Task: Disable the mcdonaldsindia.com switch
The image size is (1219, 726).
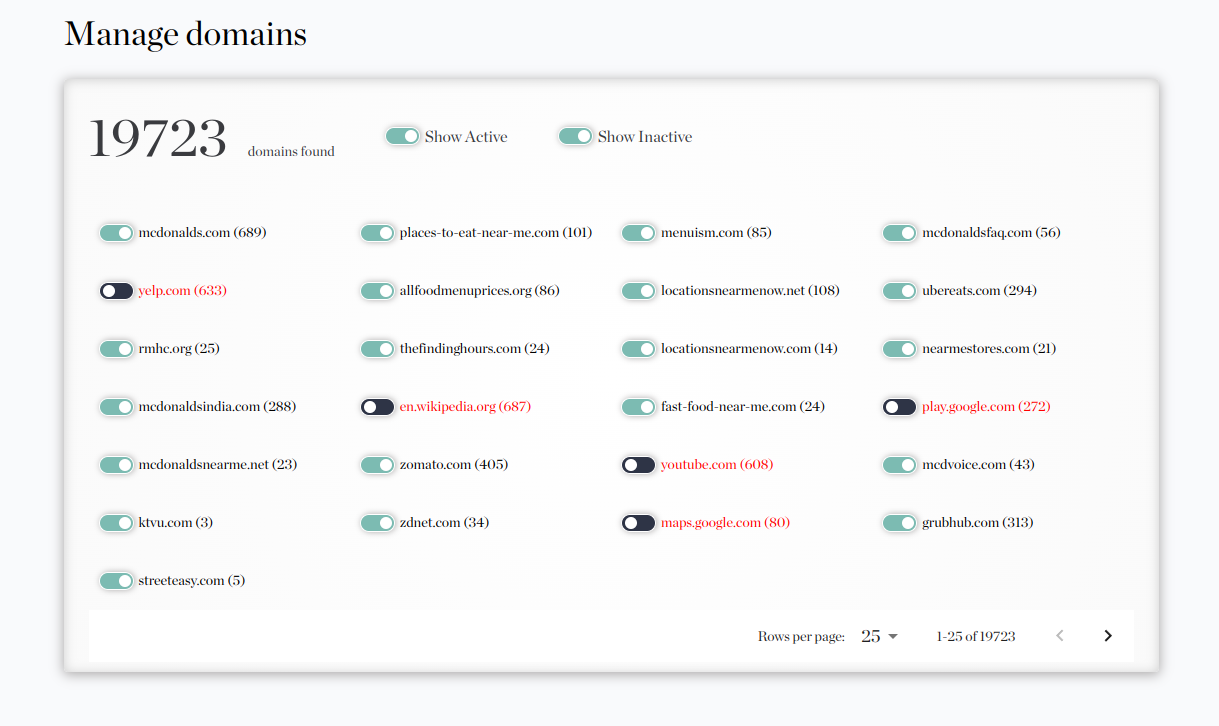Action: coord(116,407)
